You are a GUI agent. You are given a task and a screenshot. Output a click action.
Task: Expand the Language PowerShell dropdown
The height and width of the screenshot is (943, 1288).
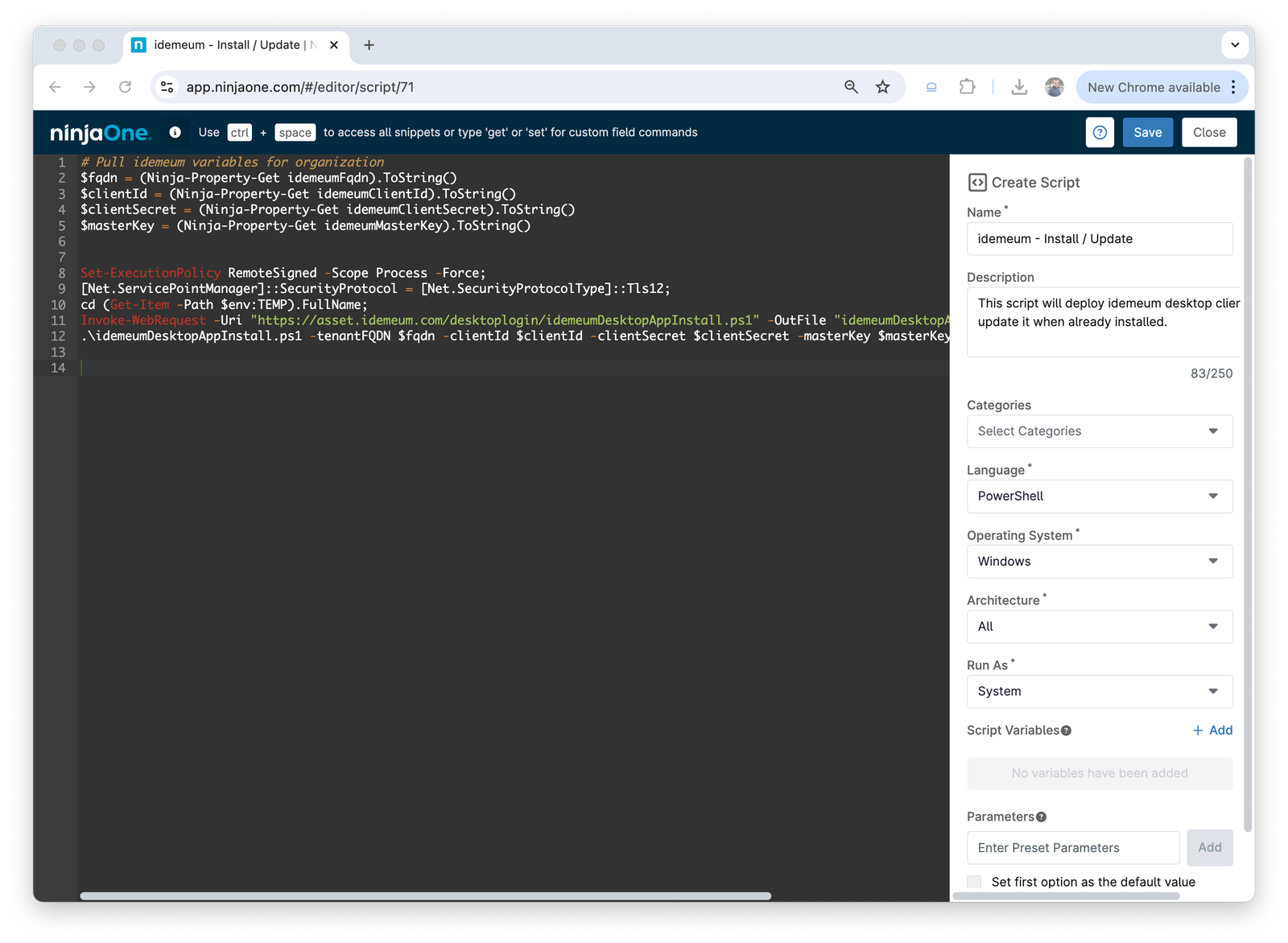tap(1099, 496)
